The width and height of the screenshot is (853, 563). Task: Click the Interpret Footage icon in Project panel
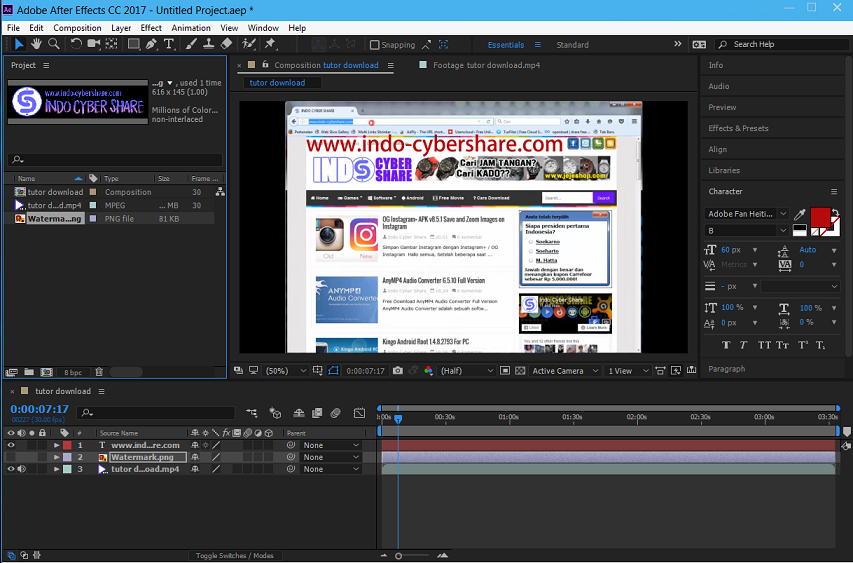point(11,372)
